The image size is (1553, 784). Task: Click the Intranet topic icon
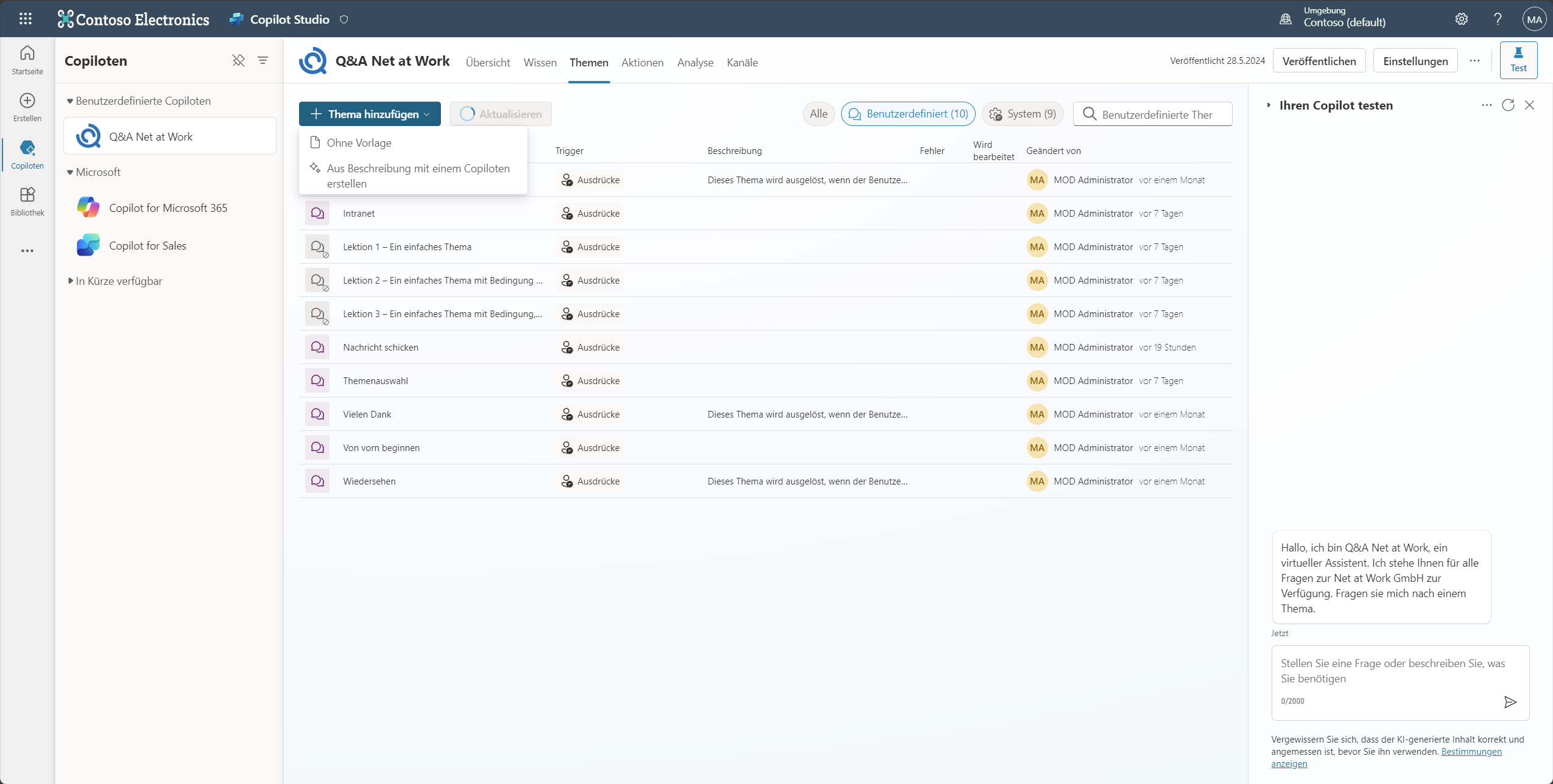pyautogui.click(x=317, y=213)
